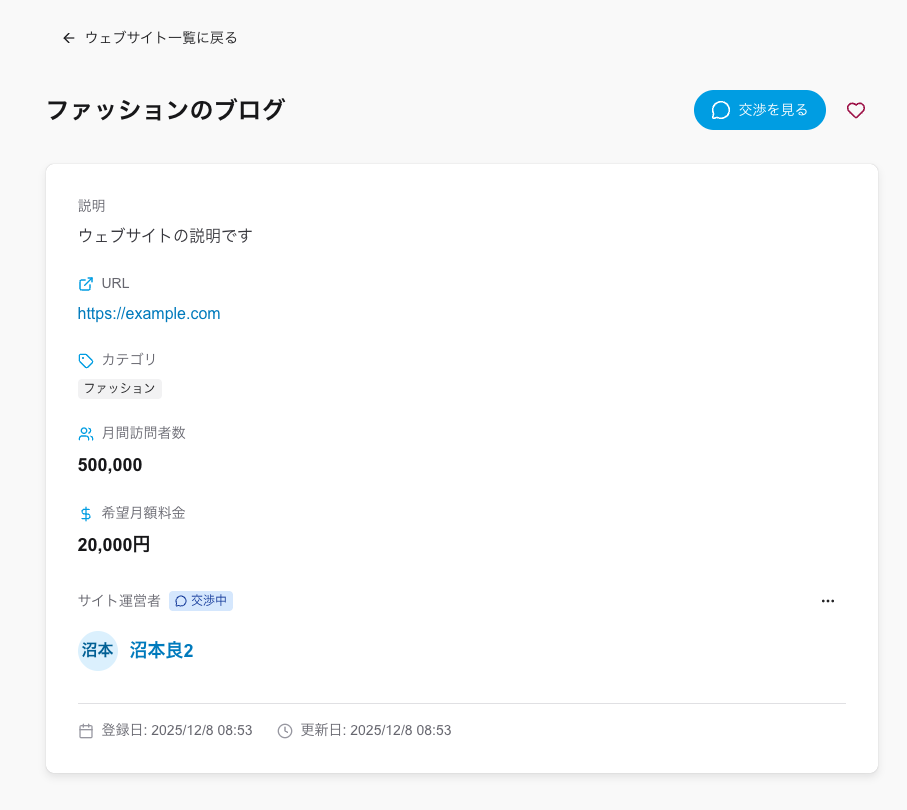The height and width of the screenshot is (810, 907).
Task: Click the external link icon beside URL
Action: pyautogui.click(x=84, y=283)
